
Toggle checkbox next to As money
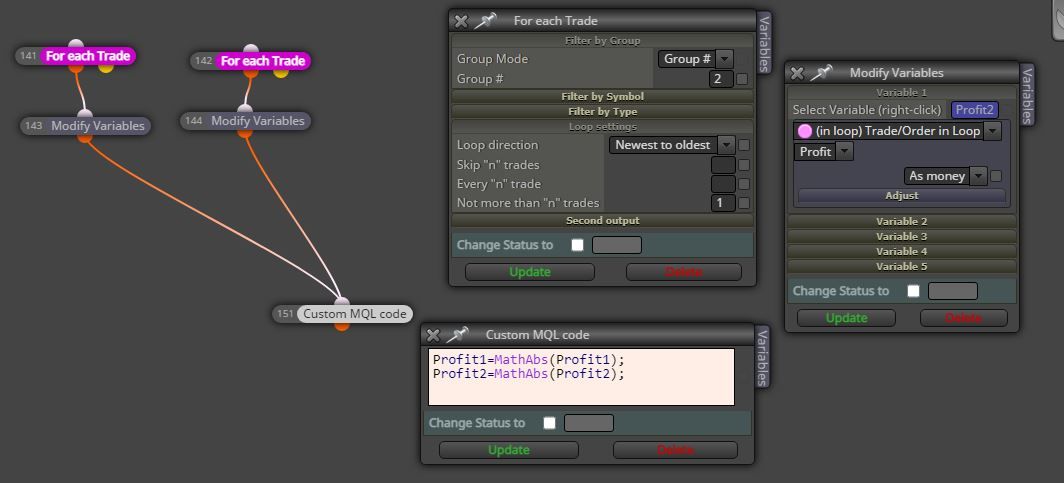tap(995, 176)
